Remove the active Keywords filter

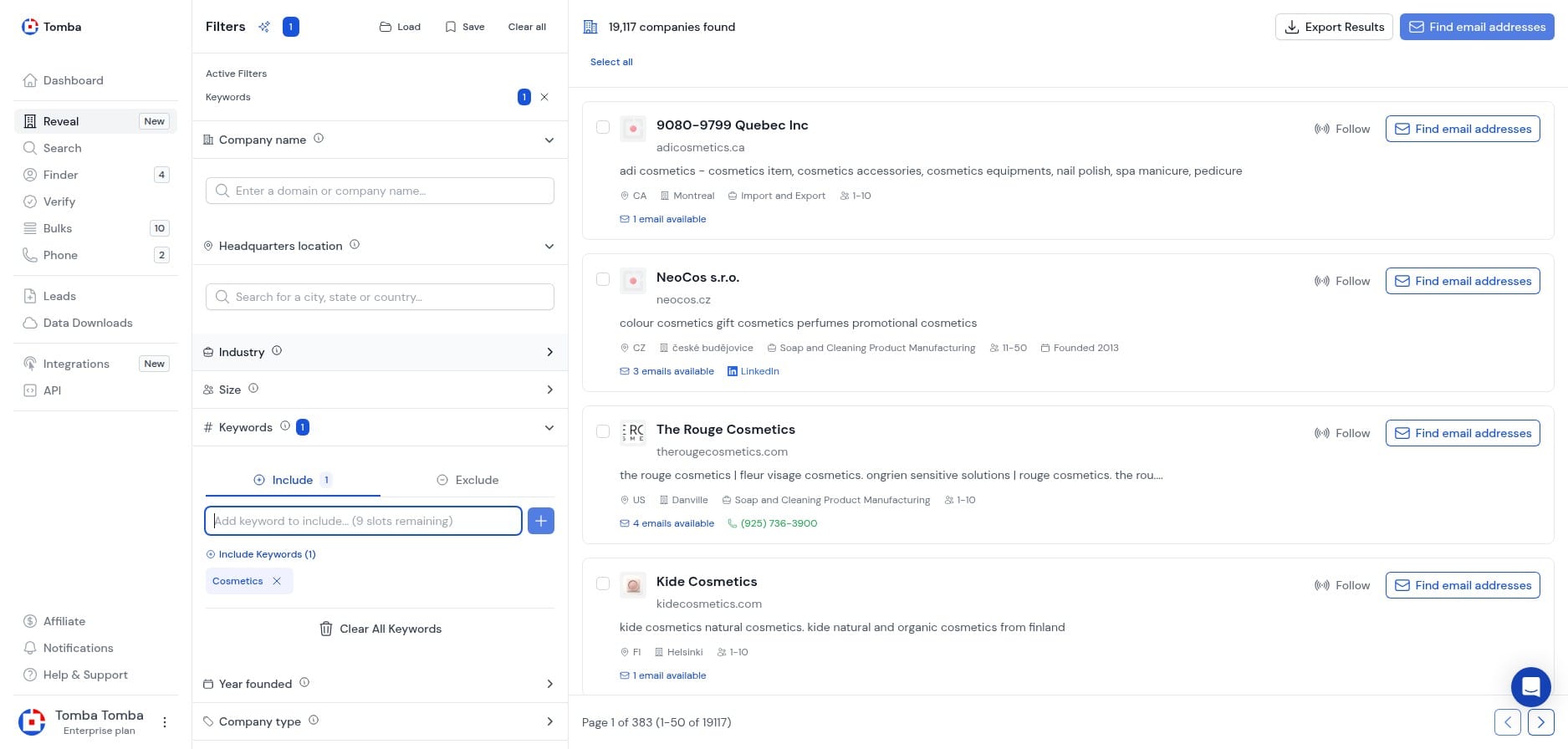(544, 97)
